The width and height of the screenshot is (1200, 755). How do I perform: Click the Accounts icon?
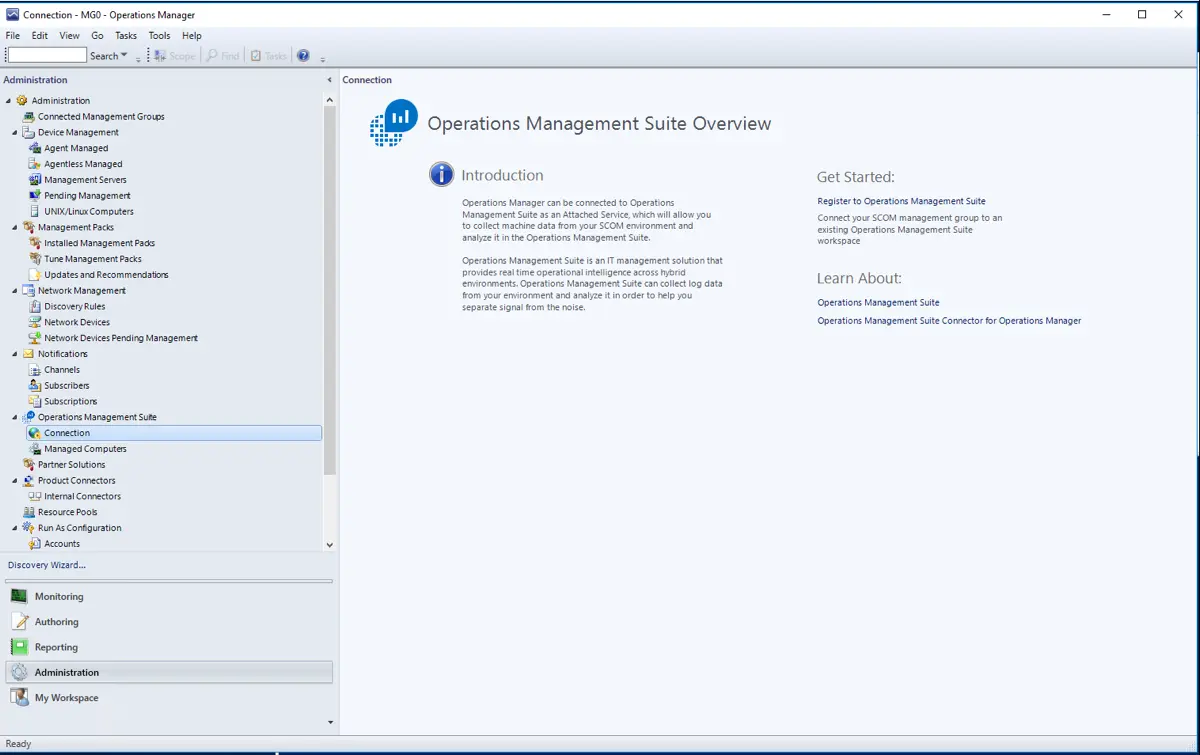coord(35,544)
